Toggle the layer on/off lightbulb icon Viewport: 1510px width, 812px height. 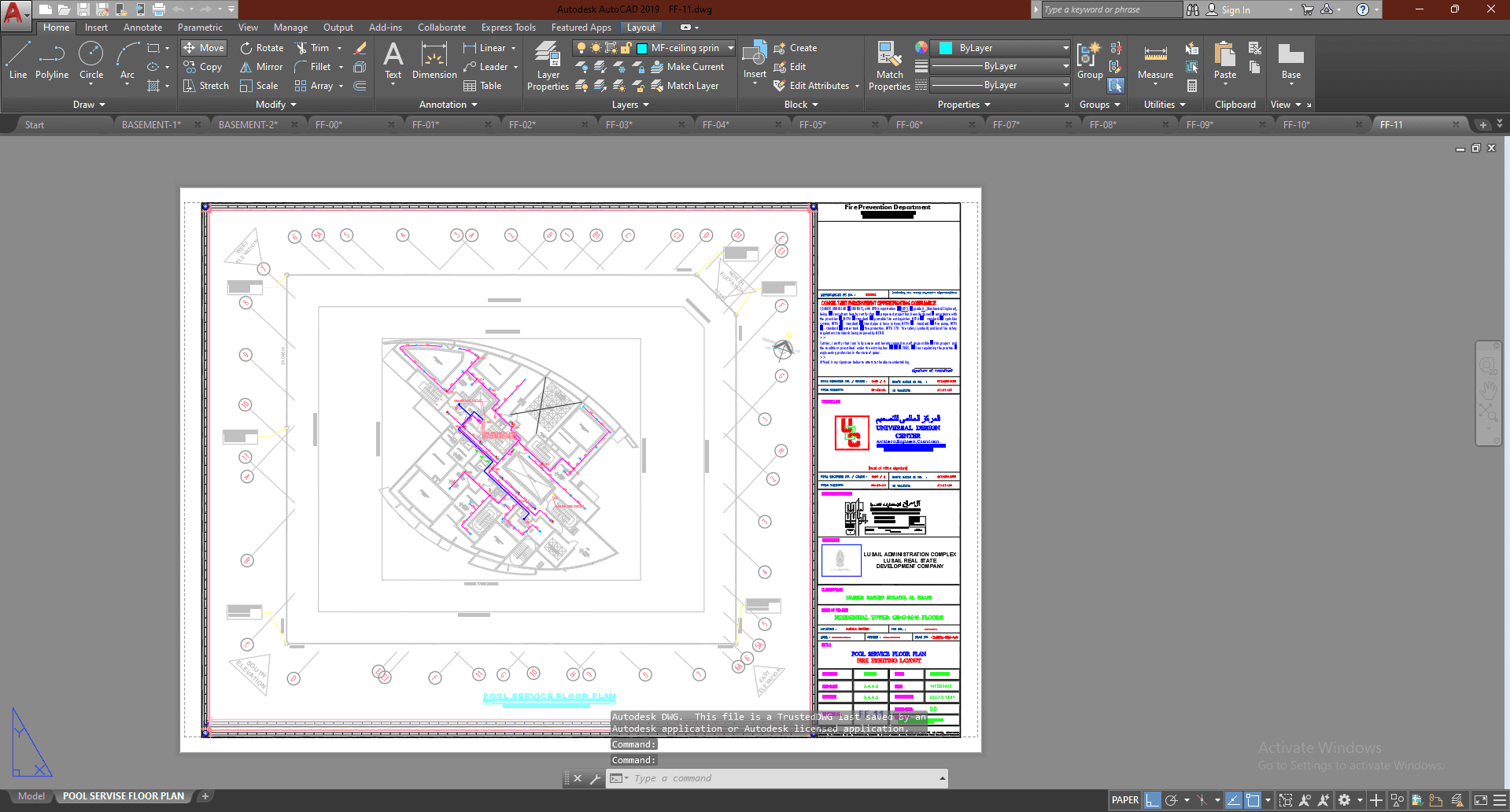click(x=581, y=48)
